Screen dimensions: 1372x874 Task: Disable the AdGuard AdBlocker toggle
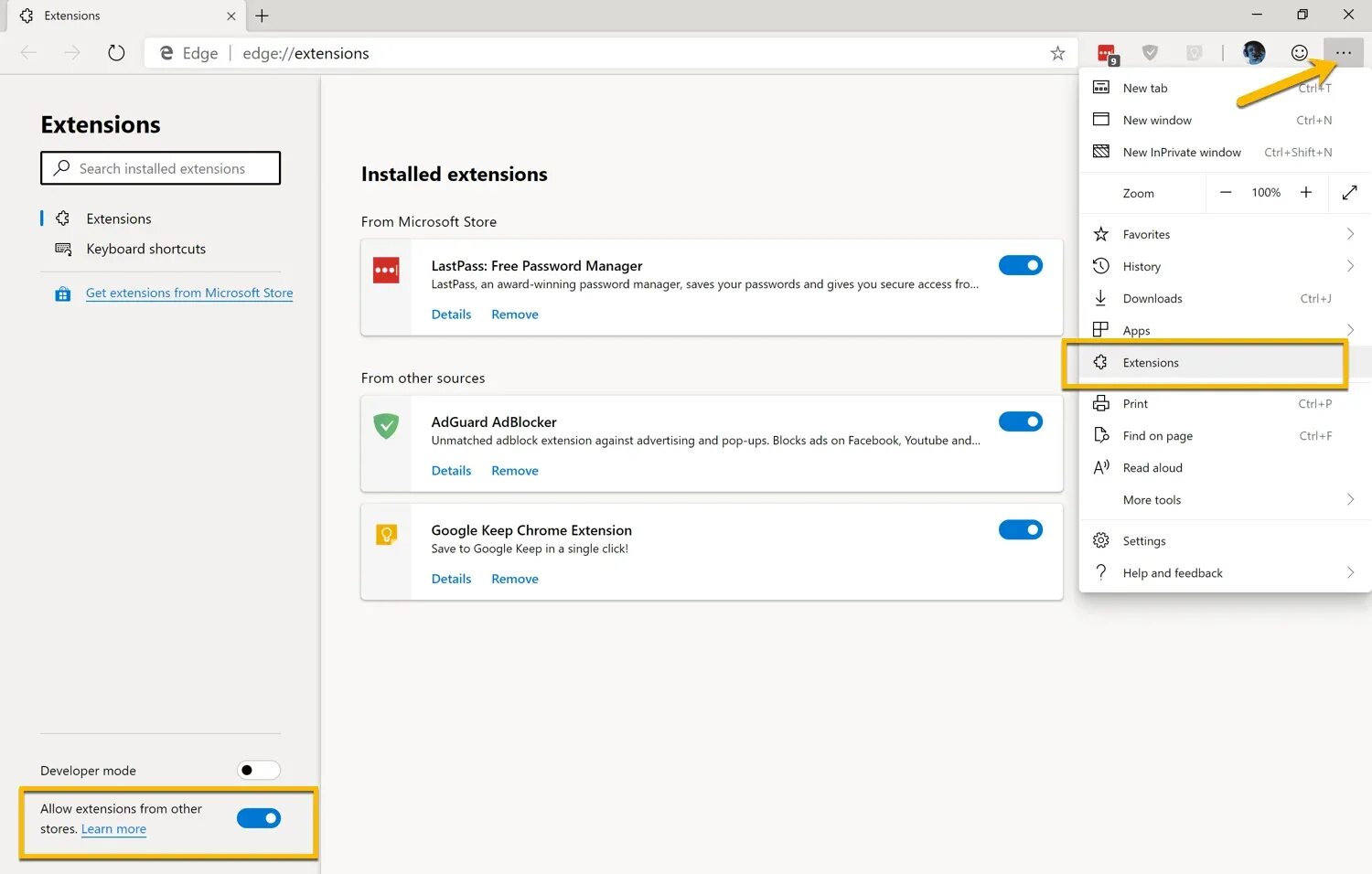(1021, 421)
